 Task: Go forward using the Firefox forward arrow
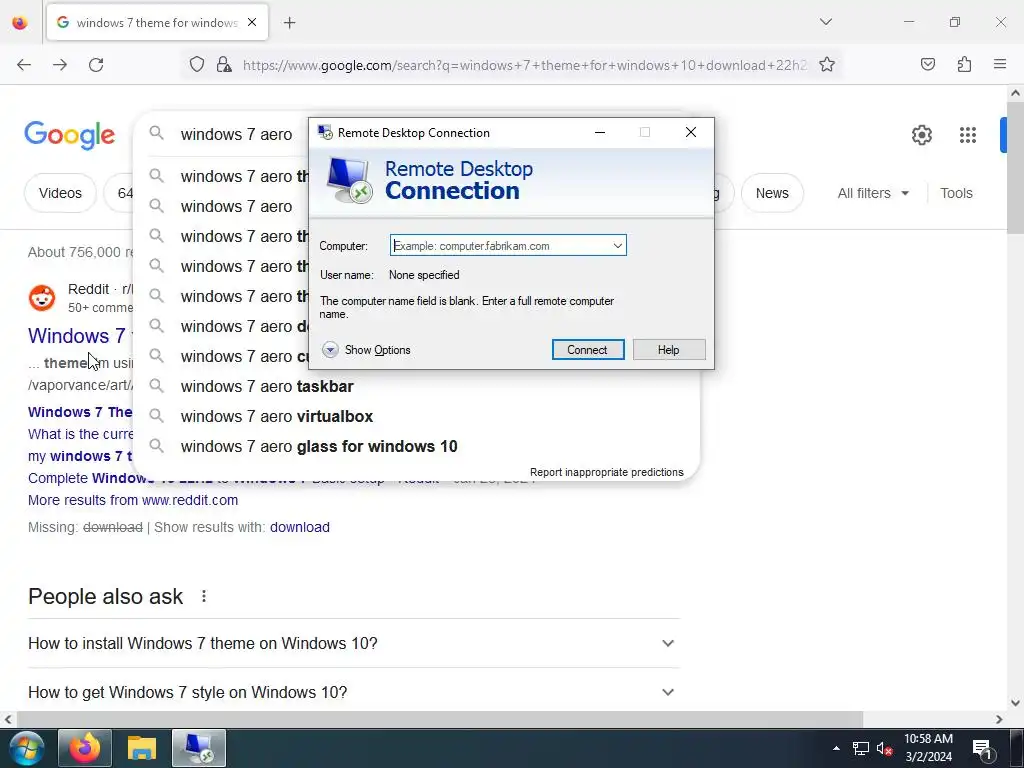(x=60, y=65)
